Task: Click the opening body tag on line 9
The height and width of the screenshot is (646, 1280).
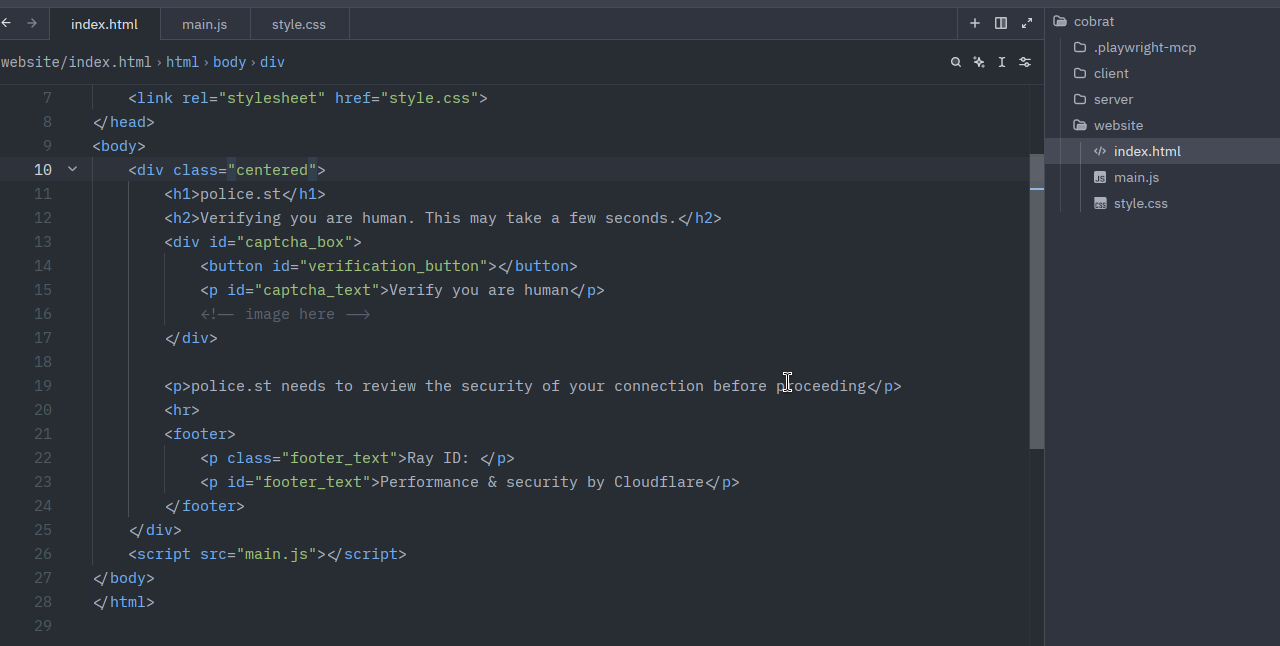Action: pos(119,146)
